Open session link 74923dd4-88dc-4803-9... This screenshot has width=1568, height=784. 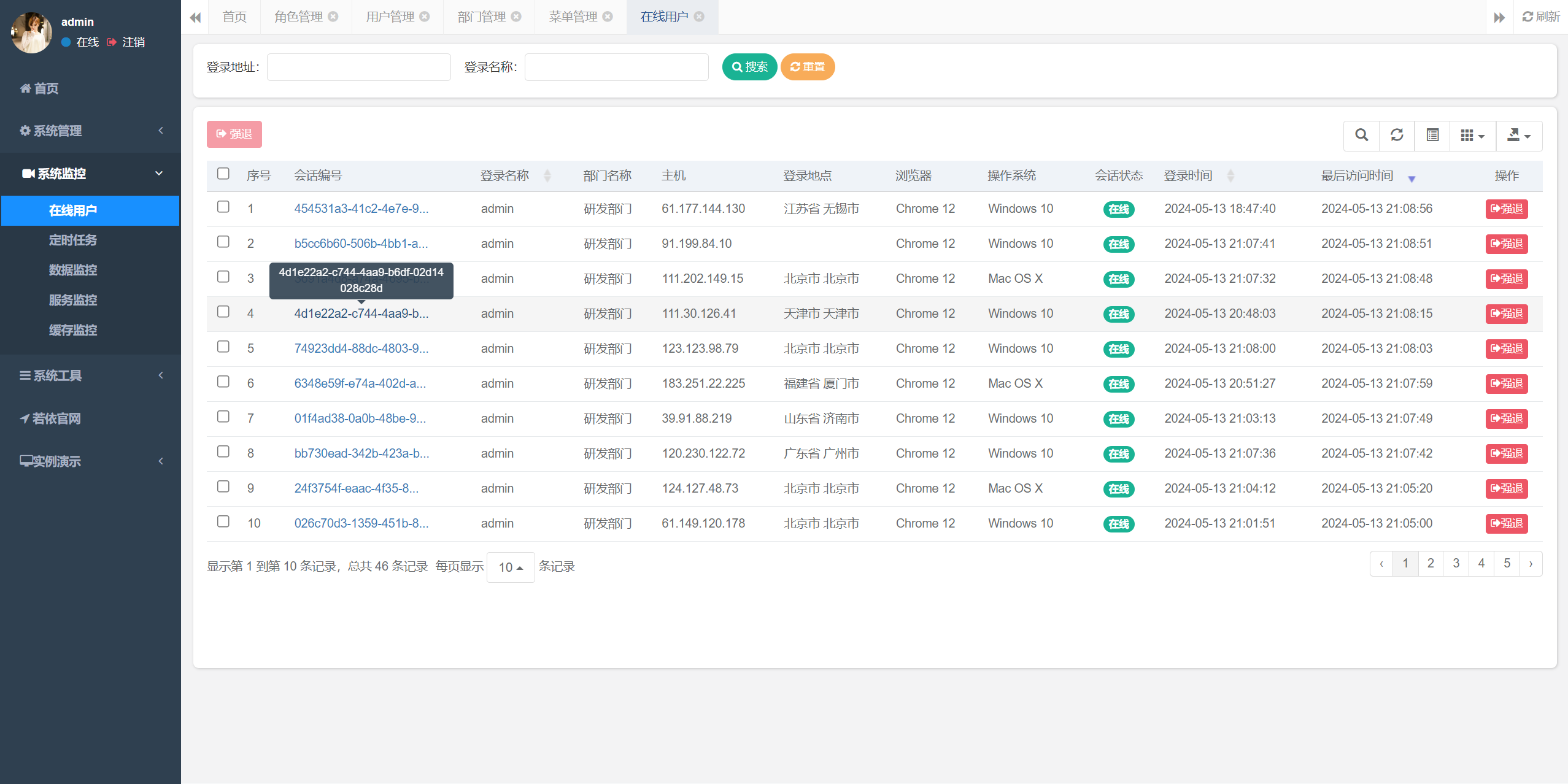tap(361, 349)
